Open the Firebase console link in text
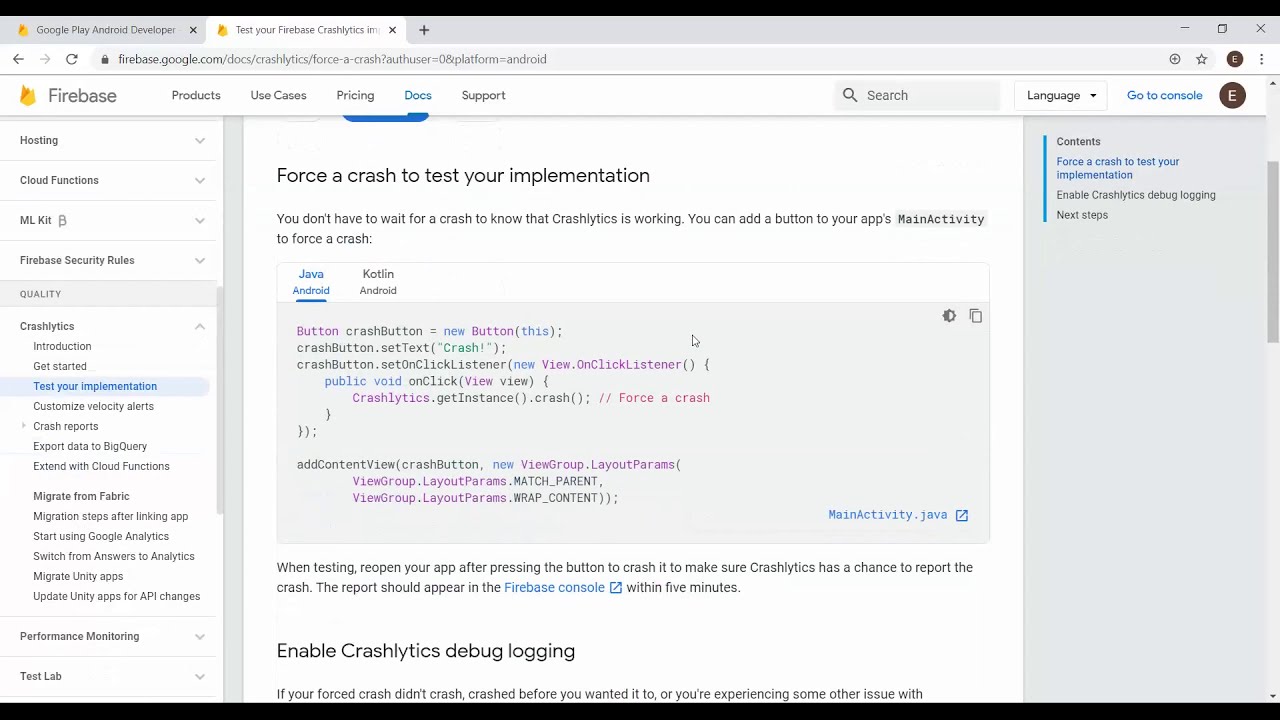This screenshot has height=720, width=1280. pos(554,588)
